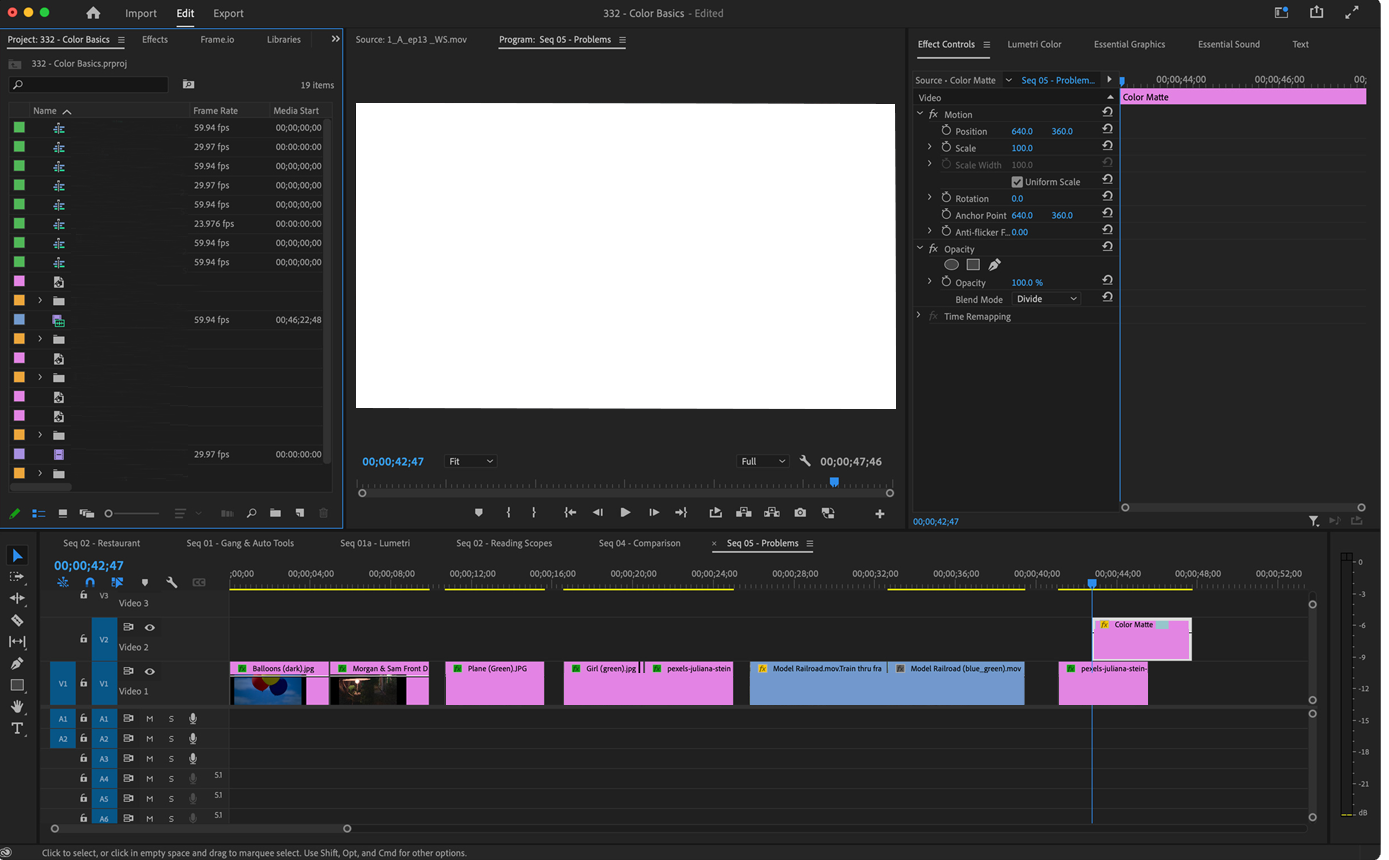Click the Export Frame camera icon
The height and width of the screenshot is (860, 1389).
point(800,513)
